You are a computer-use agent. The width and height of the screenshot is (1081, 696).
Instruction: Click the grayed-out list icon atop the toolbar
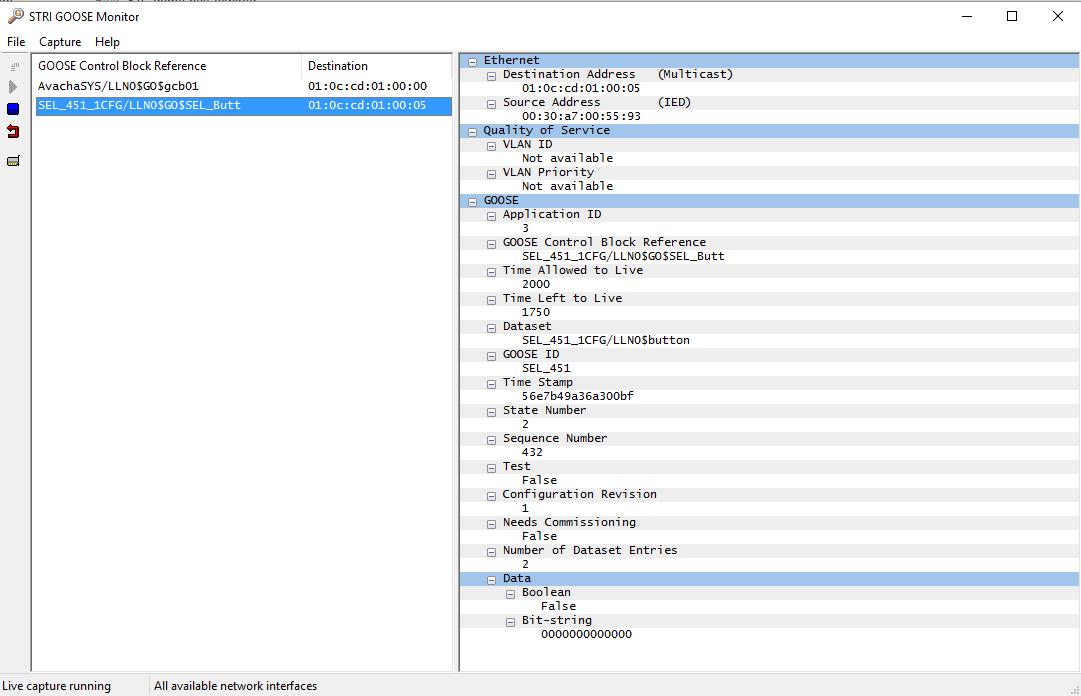point(14,67)
